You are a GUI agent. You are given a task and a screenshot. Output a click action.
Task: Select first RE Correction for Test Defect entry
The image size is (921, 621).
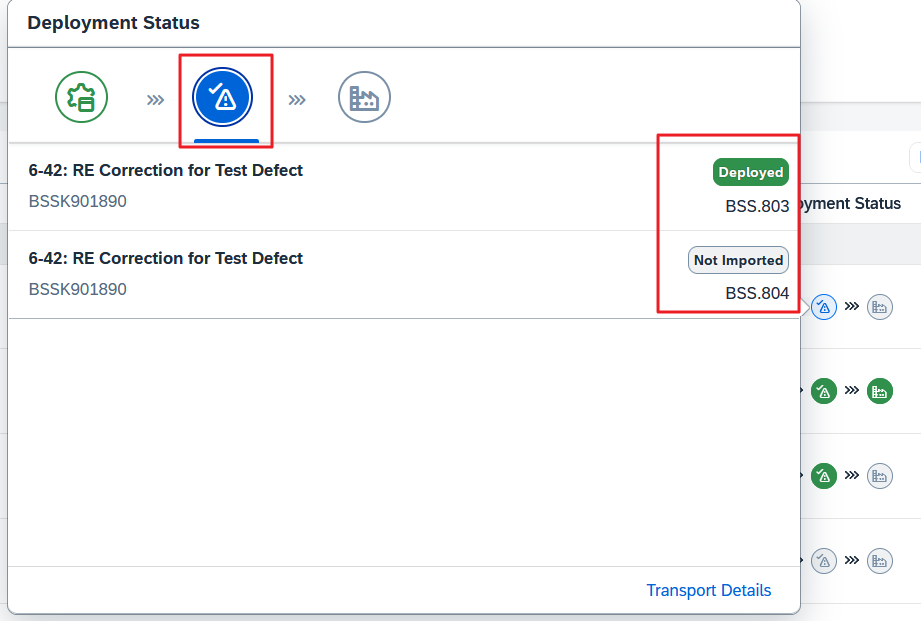(166, 171)
